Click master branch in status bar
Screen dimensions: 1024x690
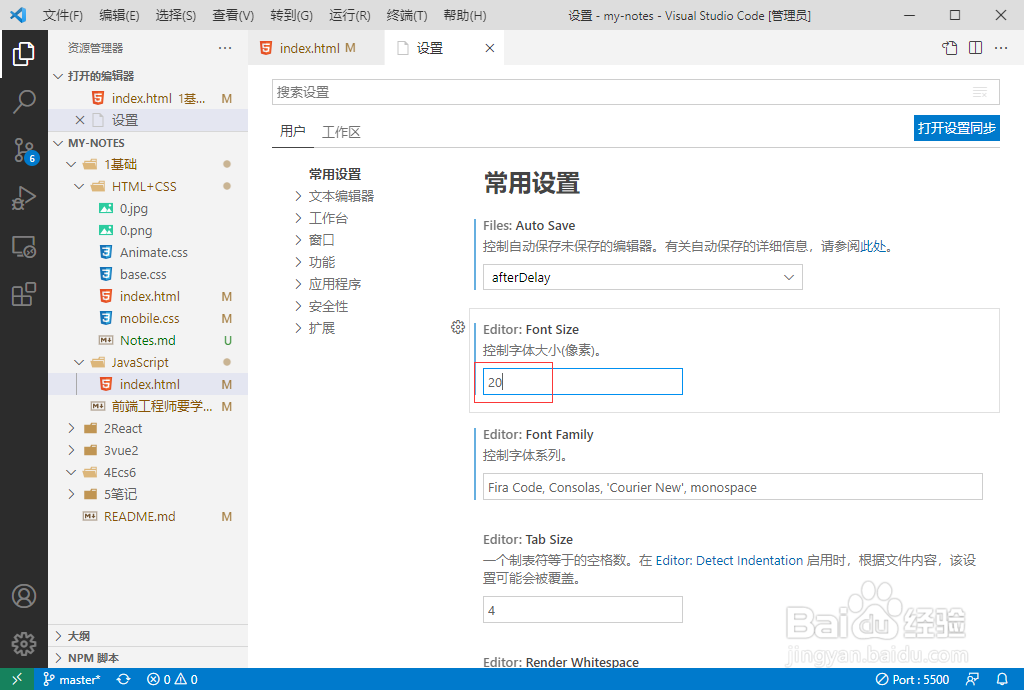point(72,679)
